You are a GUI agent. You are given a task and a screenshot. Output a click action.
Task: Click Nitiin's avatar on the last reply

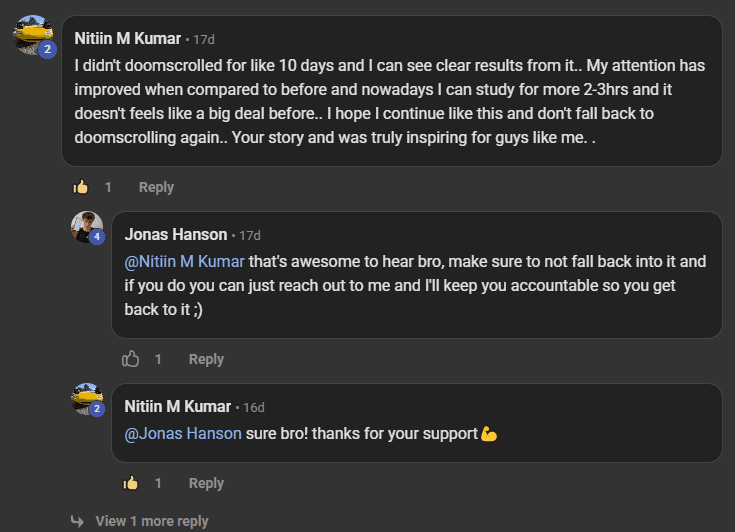point(86,397)
